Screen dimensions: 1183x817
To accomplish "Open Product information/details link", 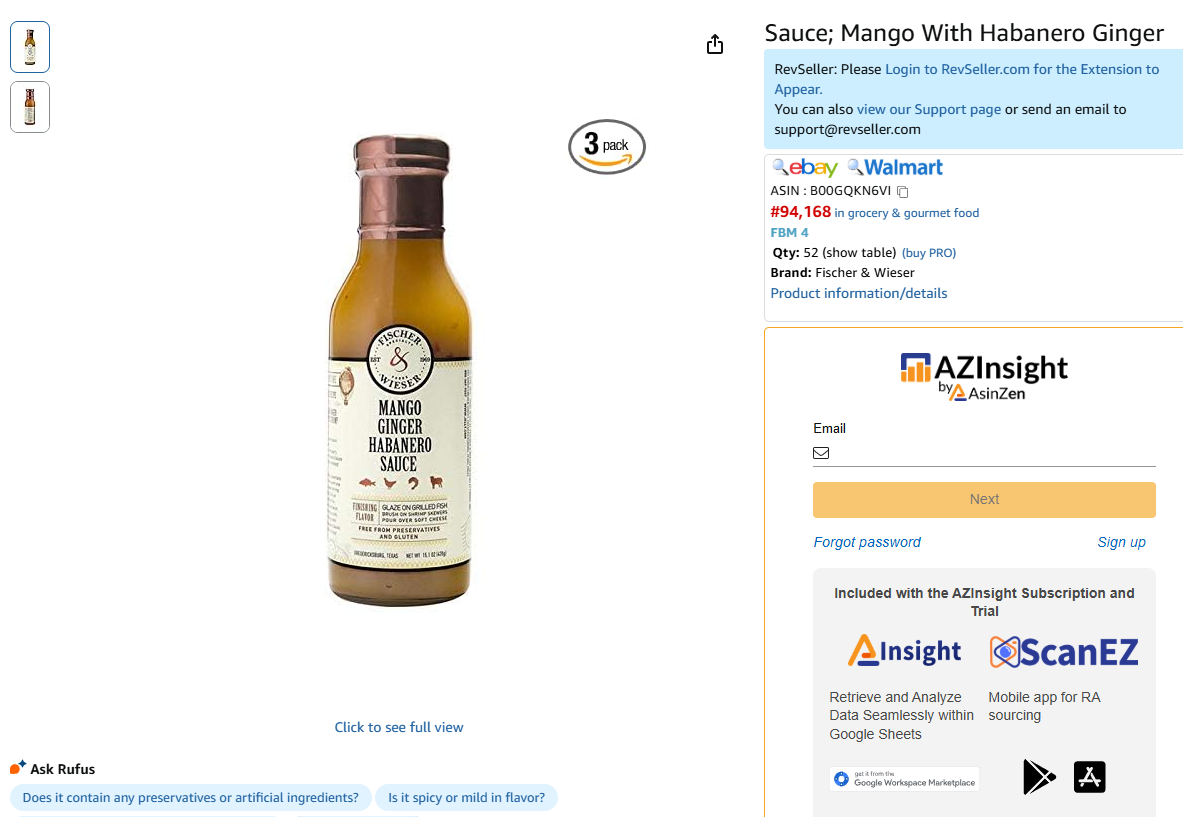I will [858, 293].
